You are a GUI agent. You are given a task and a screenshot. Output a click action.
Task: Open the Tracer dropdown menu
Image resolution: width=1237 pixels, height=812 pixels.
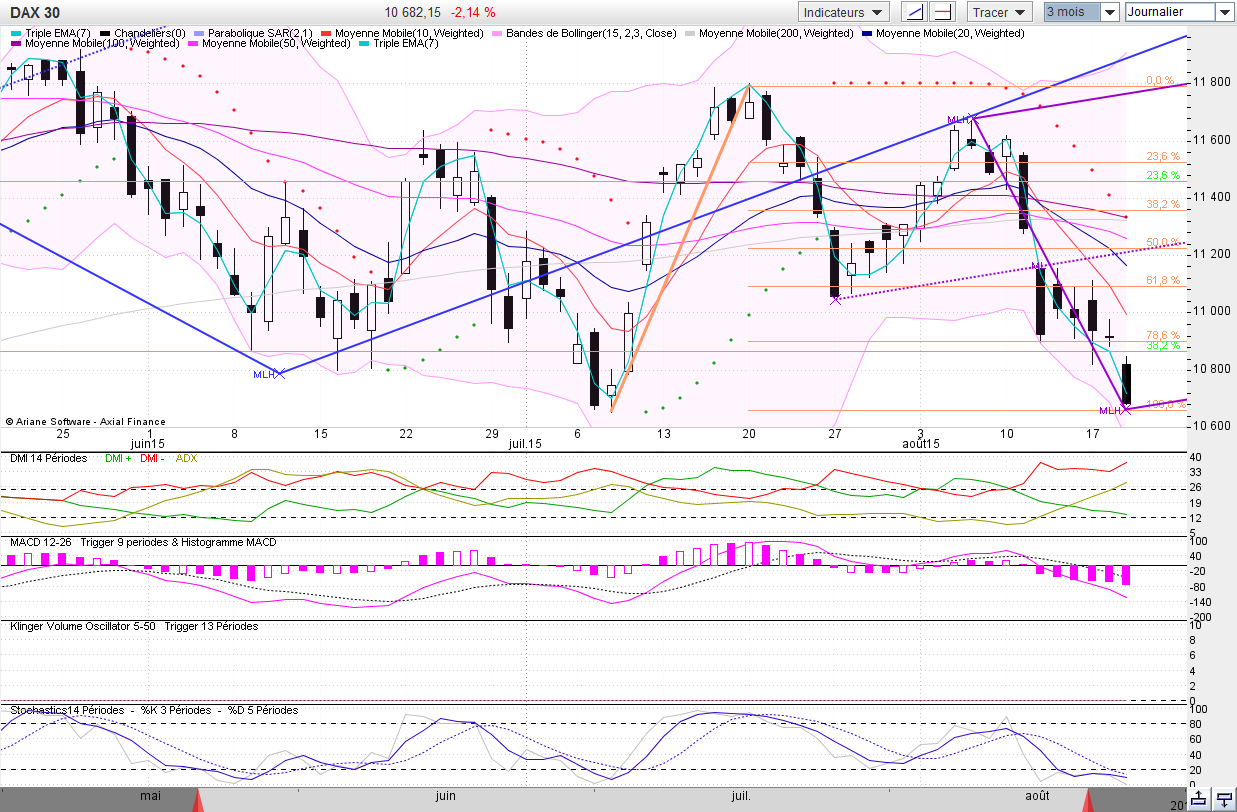[999, 12]
